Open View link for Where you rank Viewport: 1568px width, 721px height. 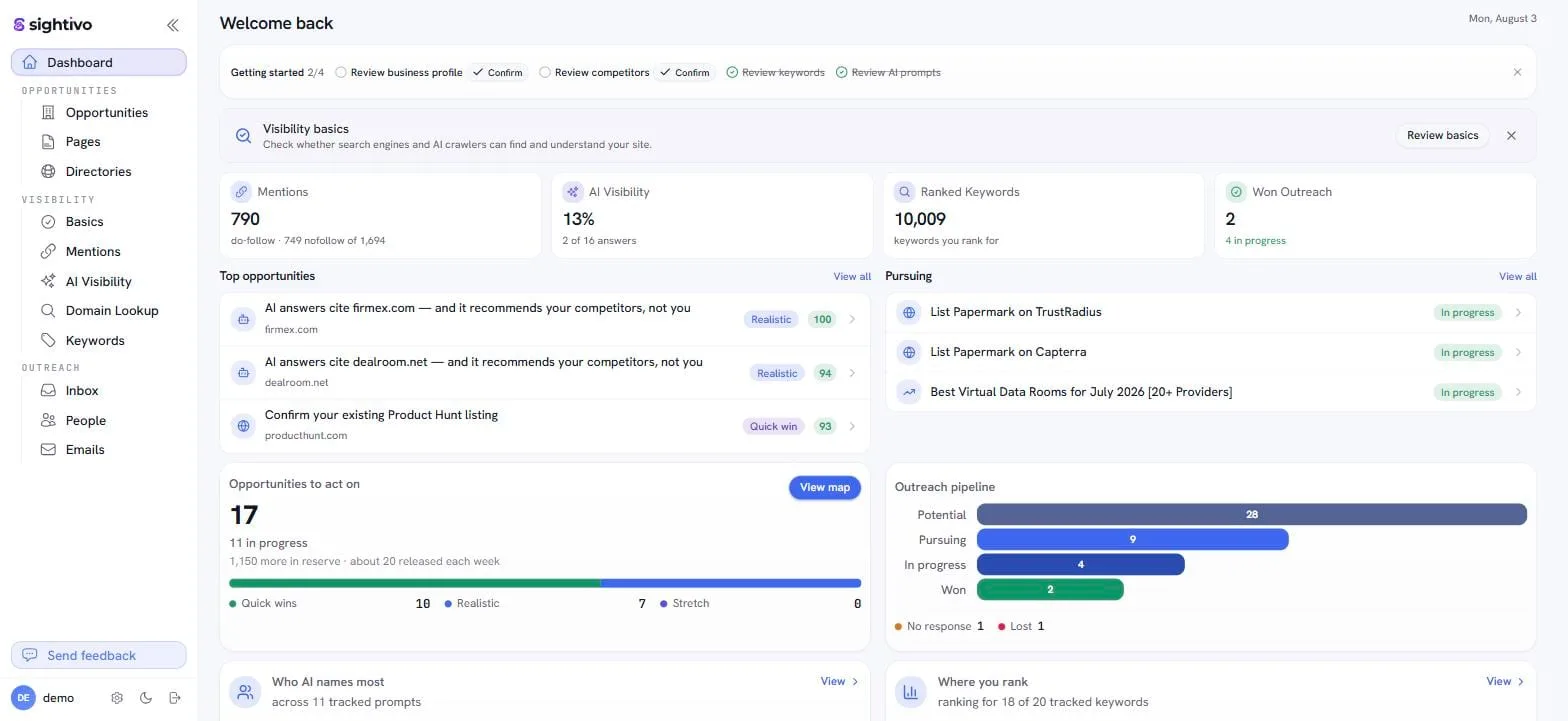[1505, 681]
